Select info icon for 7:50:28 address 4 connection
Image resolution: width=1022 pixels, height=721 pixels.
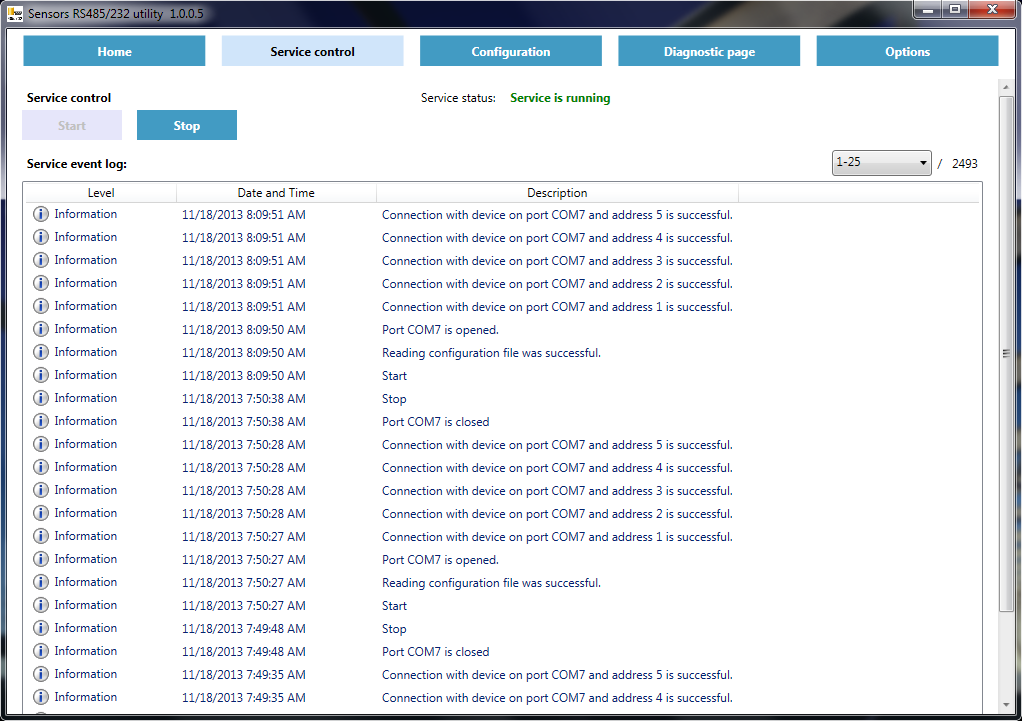[x=40, y=467]
